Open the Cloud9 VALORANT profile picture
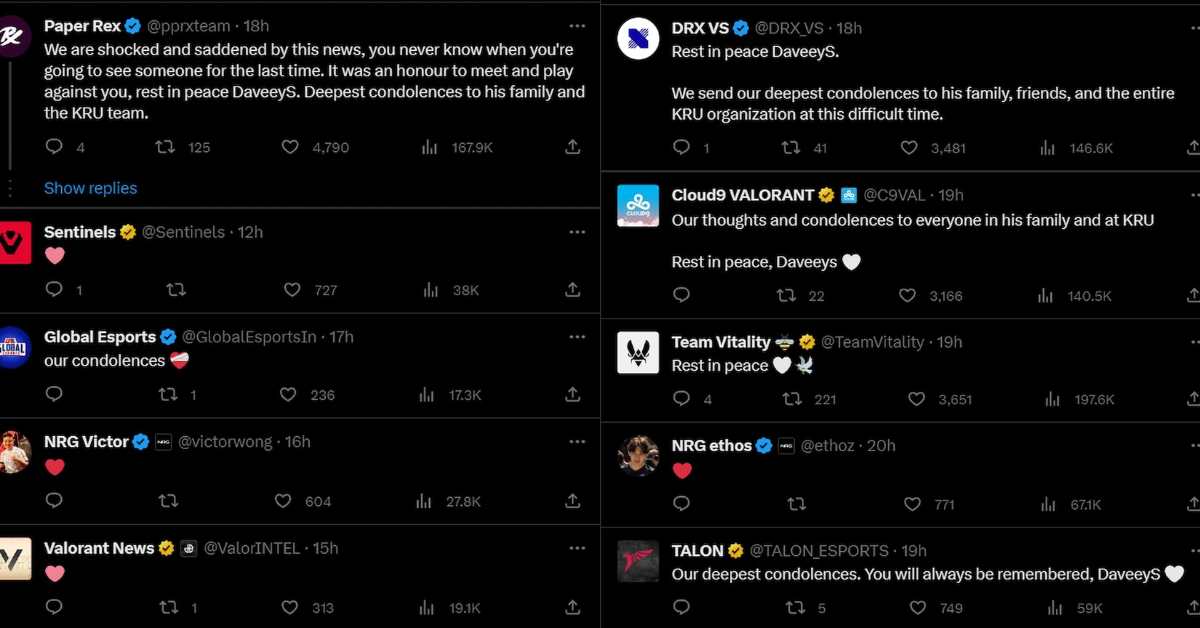 pyautogui.click(x=638, y=206)
